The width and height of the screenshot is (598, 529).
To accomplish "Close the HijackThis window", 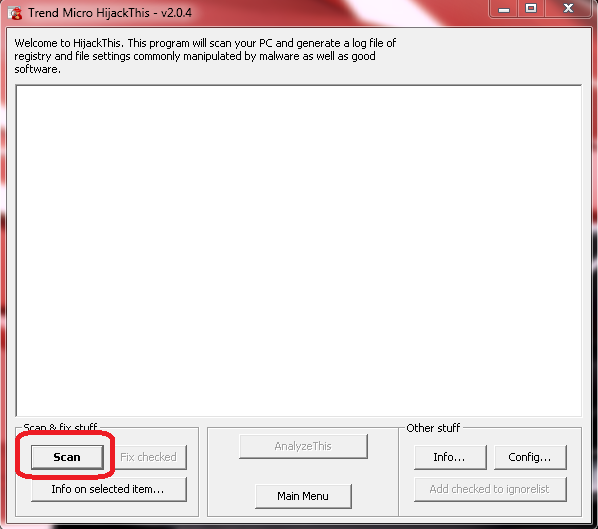I will tap(568, 9).
